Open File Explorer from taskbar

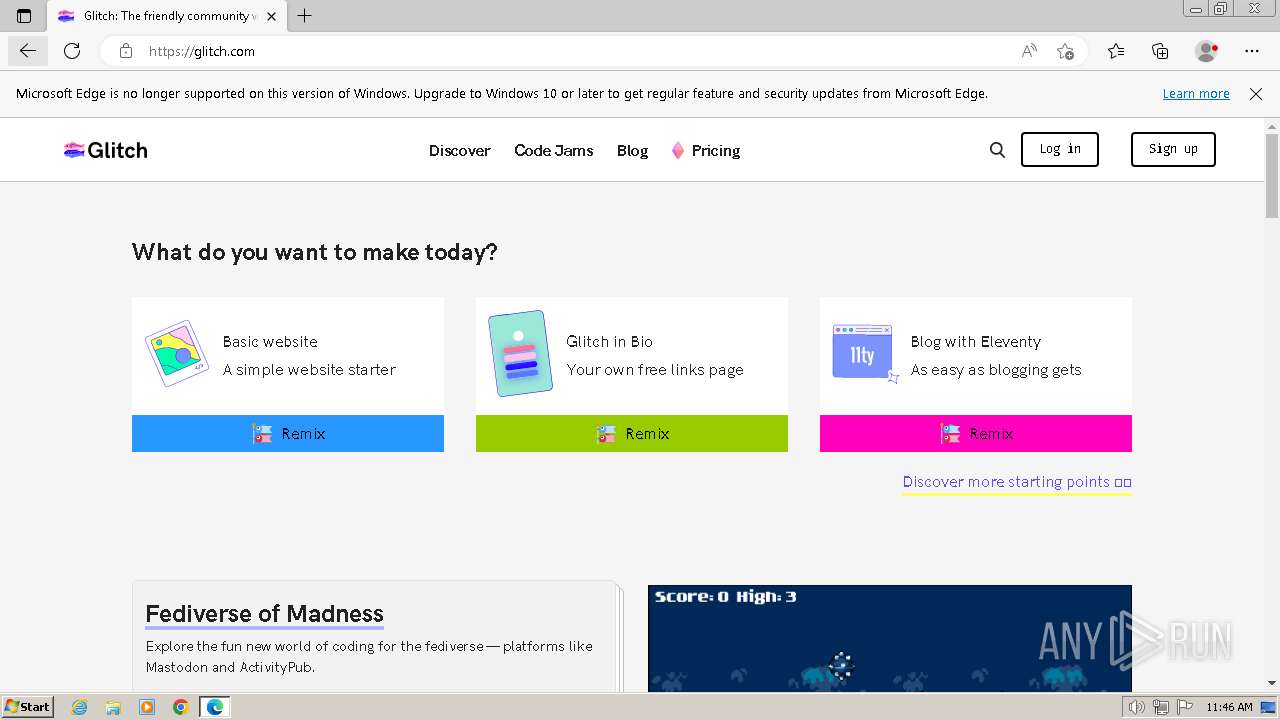click(113, 707)
